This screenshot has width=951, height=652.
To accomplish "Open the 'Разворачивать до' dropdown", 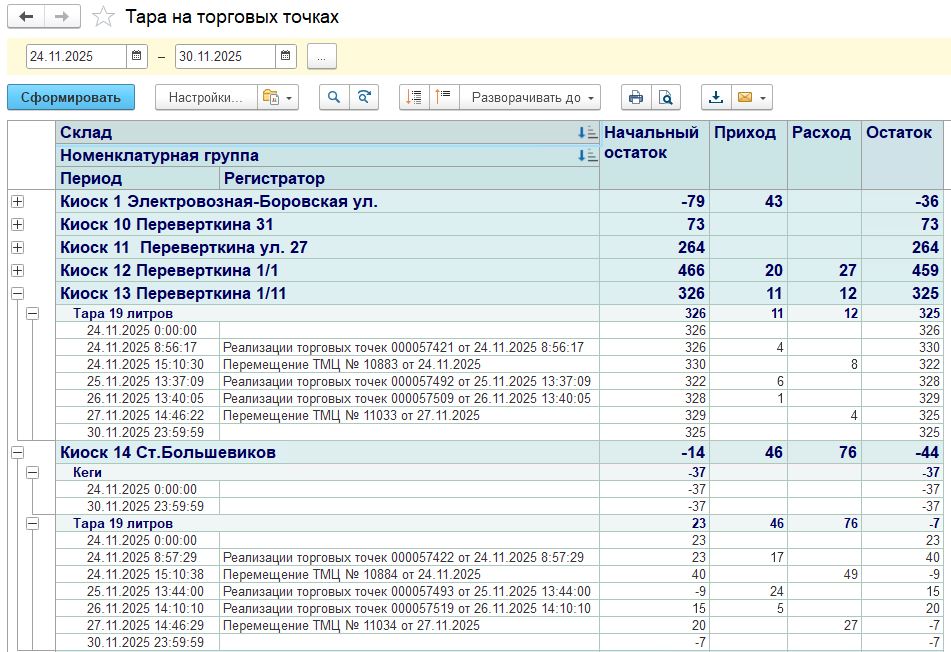I will [534, 97].
